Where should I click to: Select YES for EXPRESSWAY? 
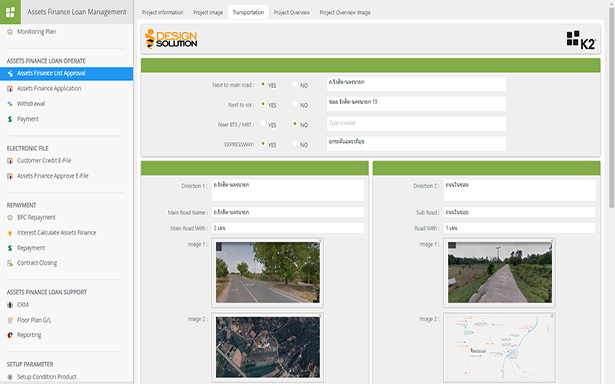[263, 144]
